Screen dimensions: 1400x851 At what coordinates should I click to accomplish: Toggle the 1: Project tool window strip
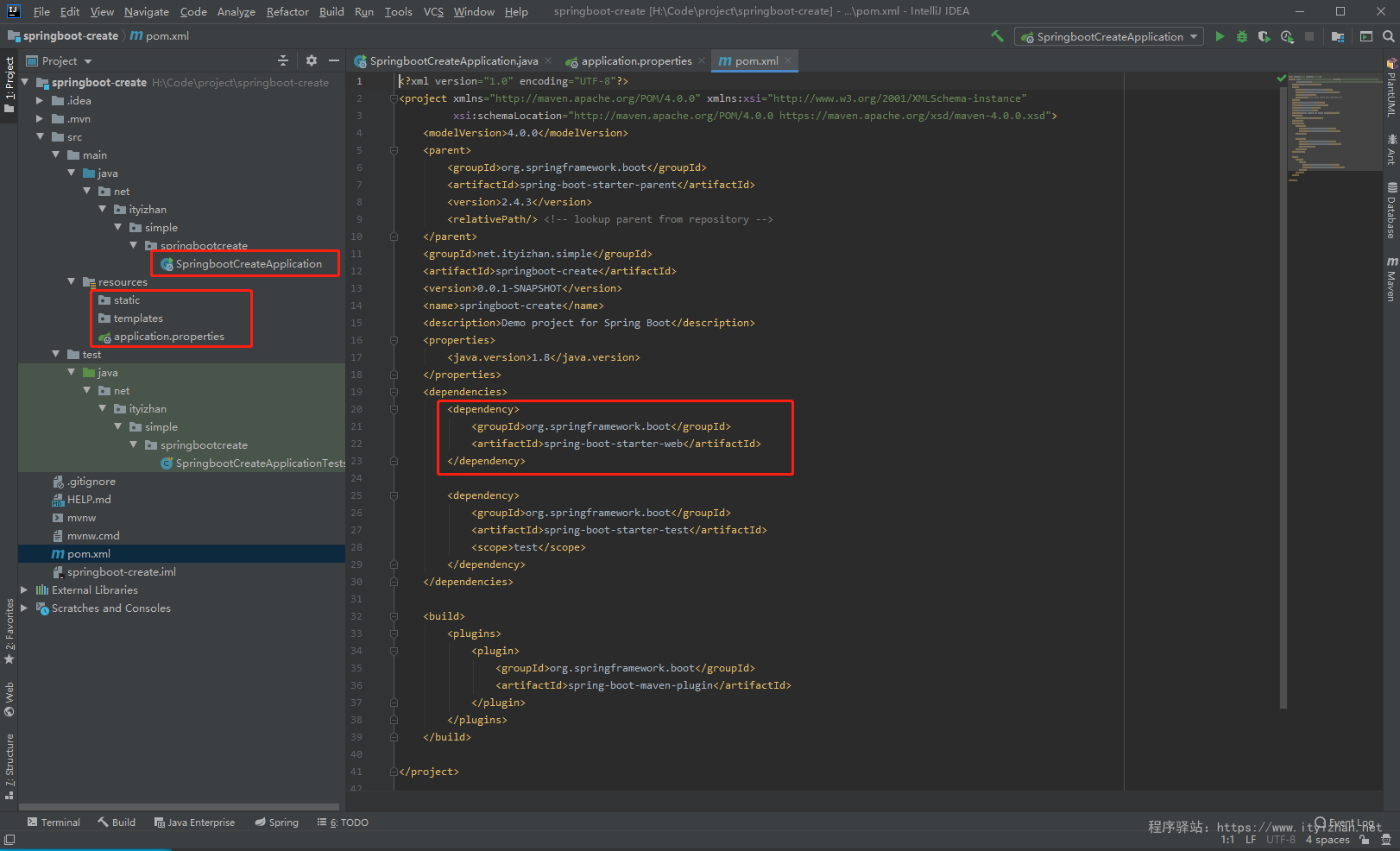(x=9, y=85)
